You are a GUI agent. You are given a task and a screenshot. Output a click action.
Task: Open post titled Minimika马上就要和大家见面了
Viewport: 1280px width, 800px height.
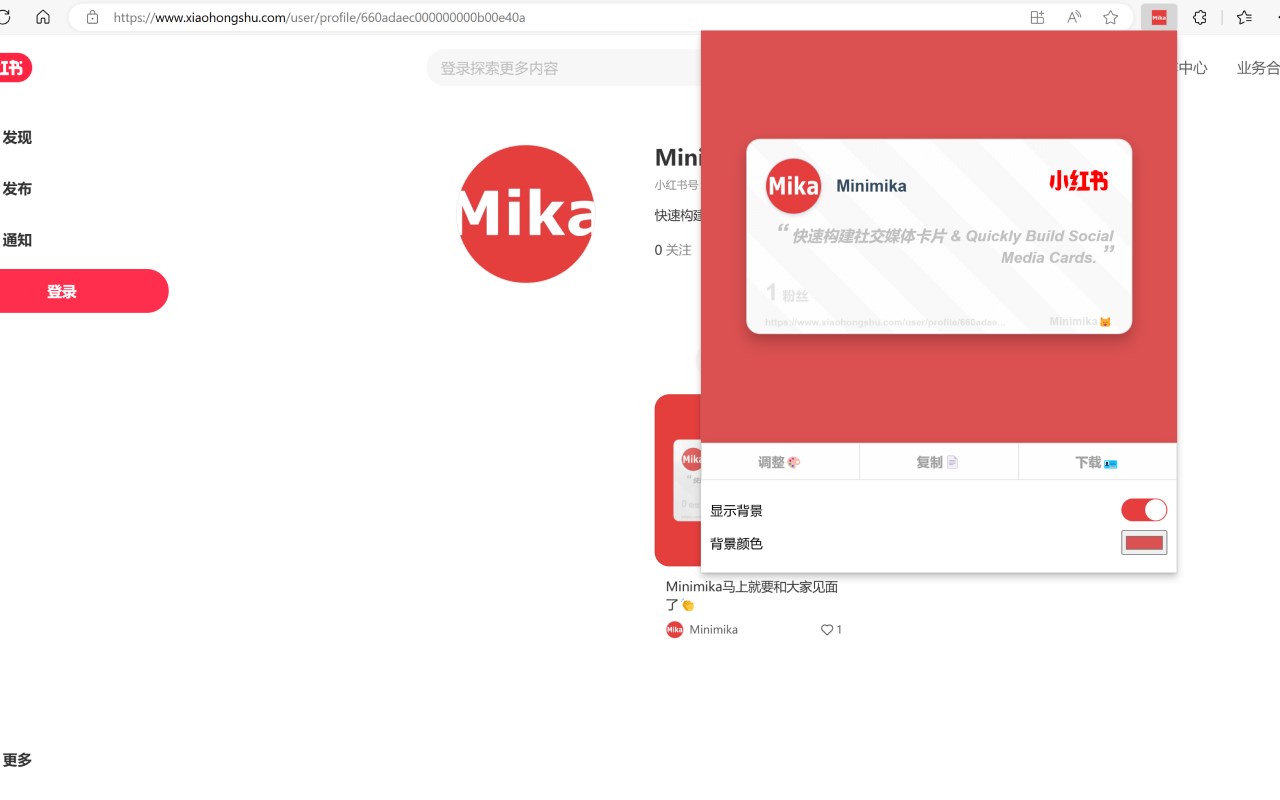752,596
